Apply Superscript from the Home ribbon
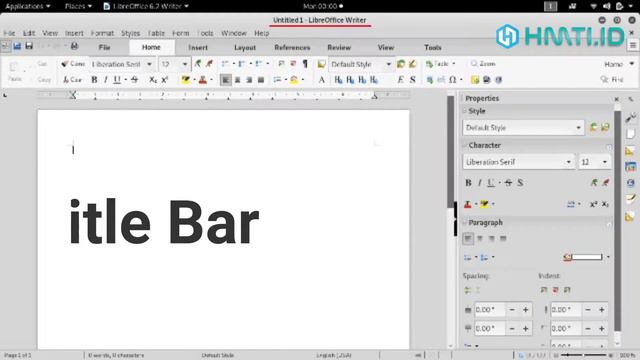Viewport: 640px width, 360px height. point(164,80)
